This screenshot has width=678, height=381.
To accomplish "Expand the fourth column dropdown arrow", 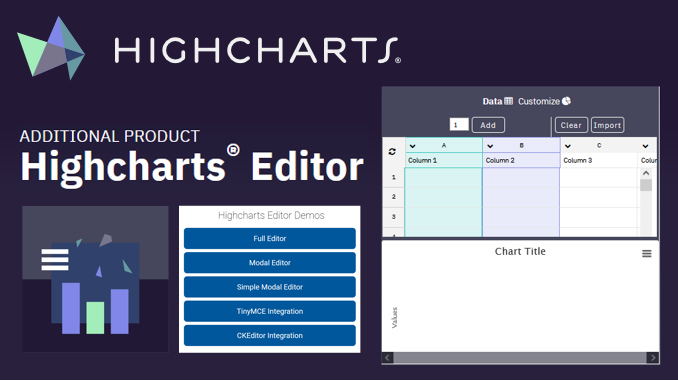I will pos(645,146).
